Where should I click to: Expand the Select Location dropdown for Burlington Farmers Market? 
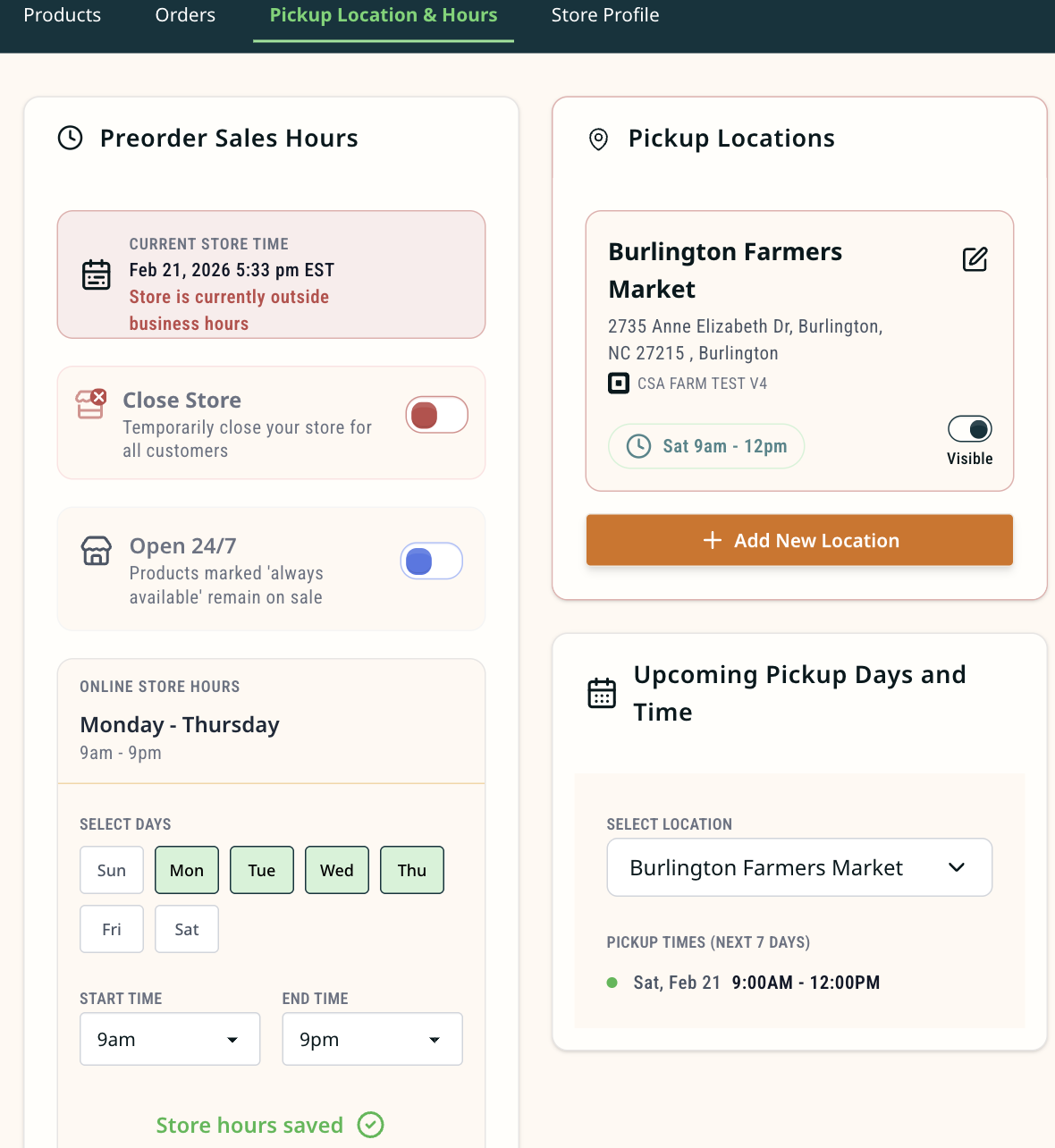tap(798, 867)
